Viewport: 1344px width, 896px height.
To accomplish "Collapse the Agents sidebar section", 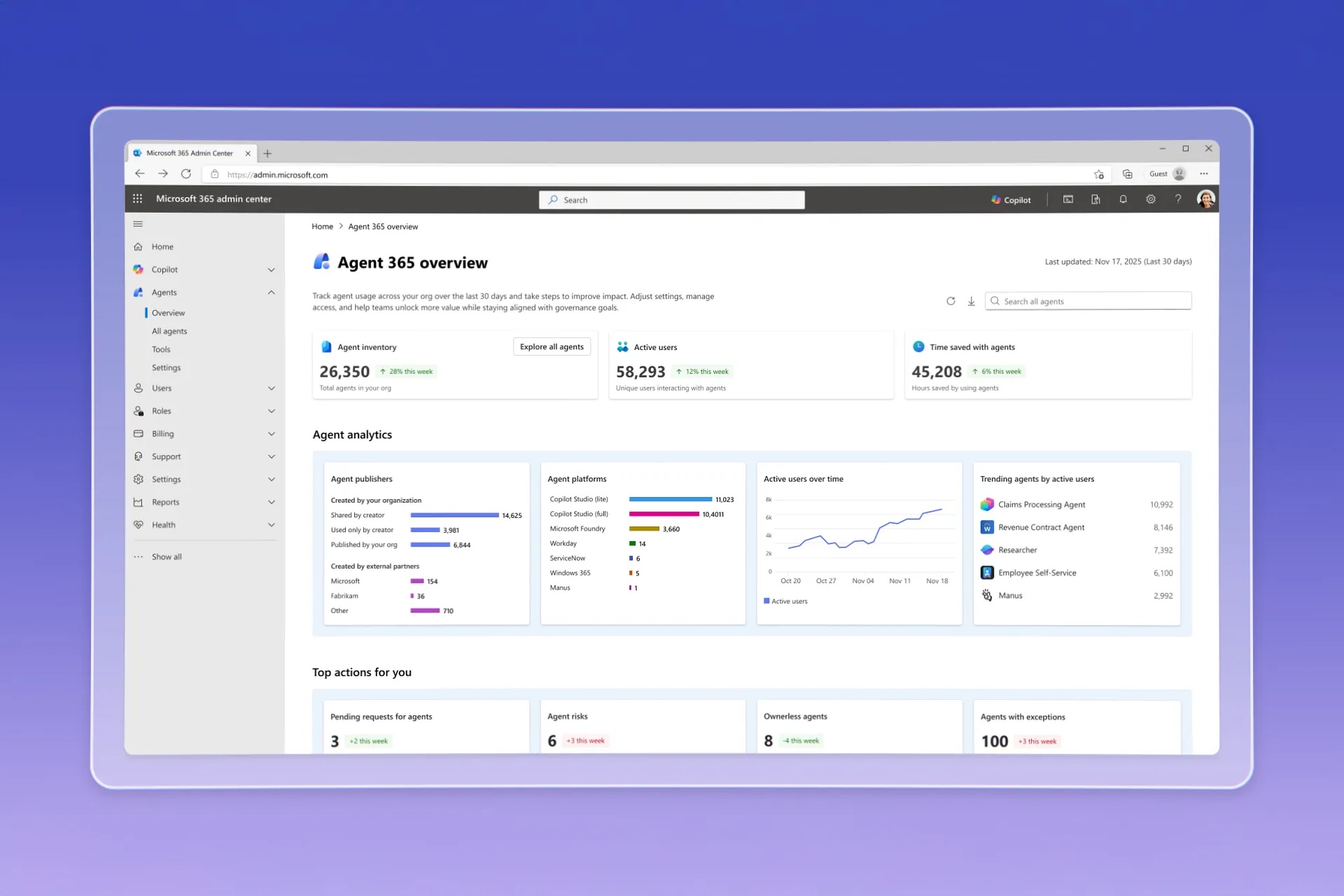I will (x=271, y=293).
